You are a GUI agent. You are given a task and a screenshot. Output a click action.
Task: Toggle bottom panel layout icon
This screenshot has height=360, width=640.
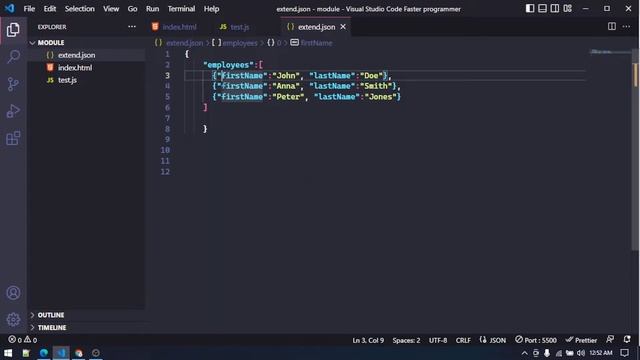tap(542, 8)
